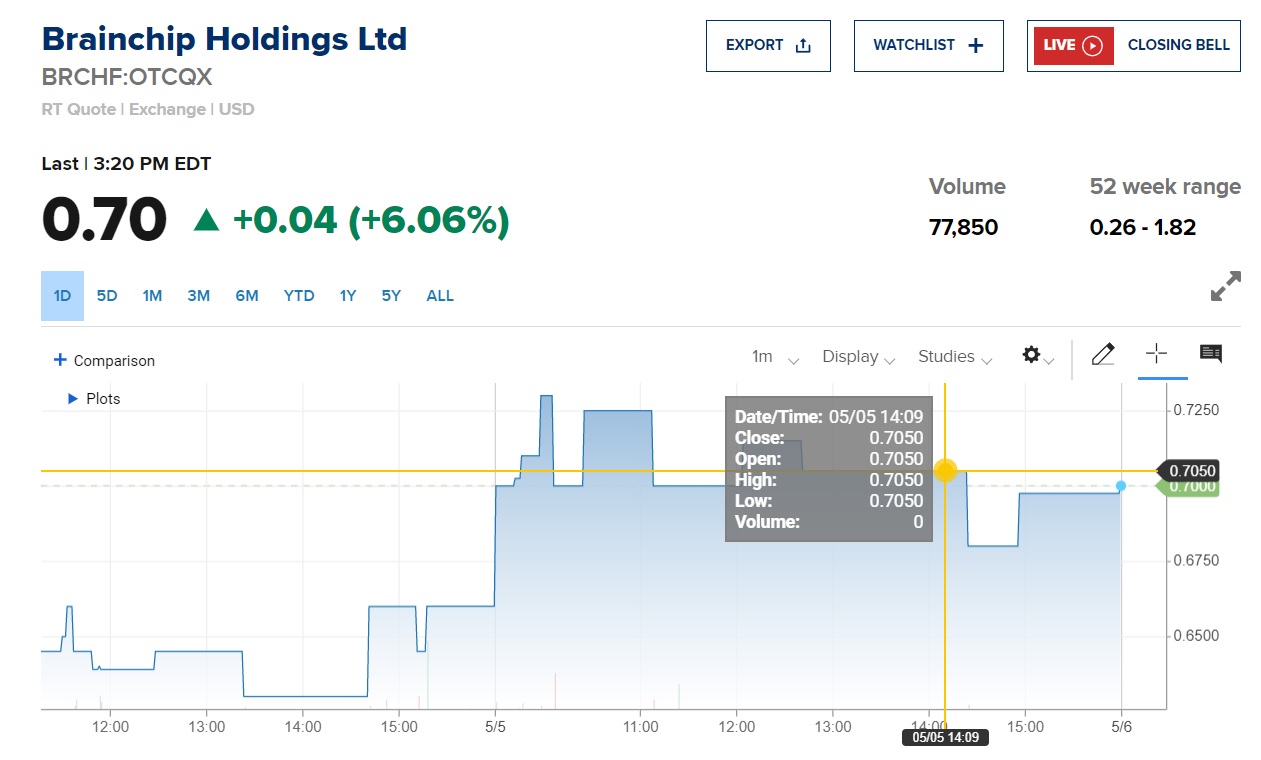
Task: Click the plus icon beside Comparison
Action: (60, 360)
